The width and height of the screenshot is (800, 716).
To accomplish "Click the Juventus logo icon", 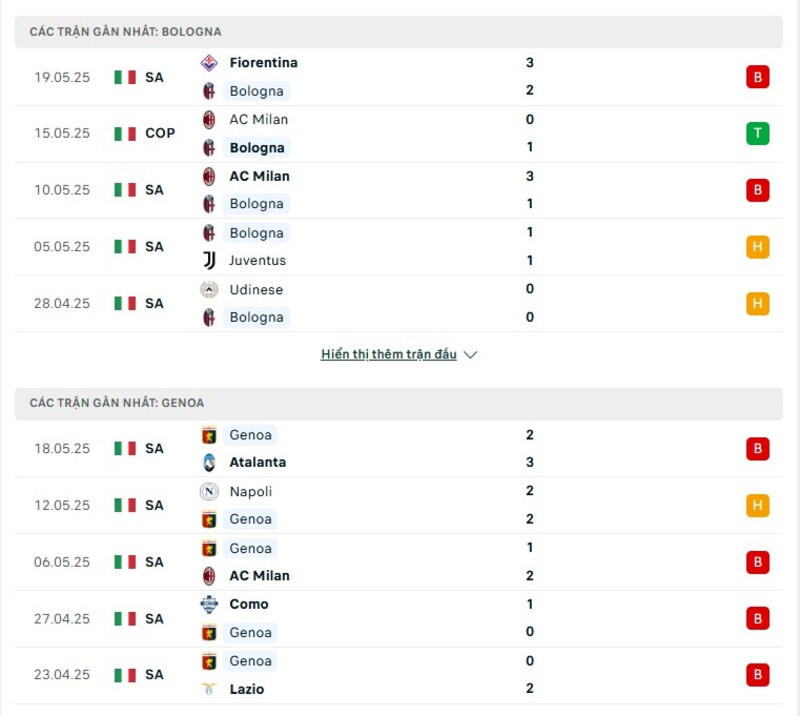I will click(x=209, y=260).
